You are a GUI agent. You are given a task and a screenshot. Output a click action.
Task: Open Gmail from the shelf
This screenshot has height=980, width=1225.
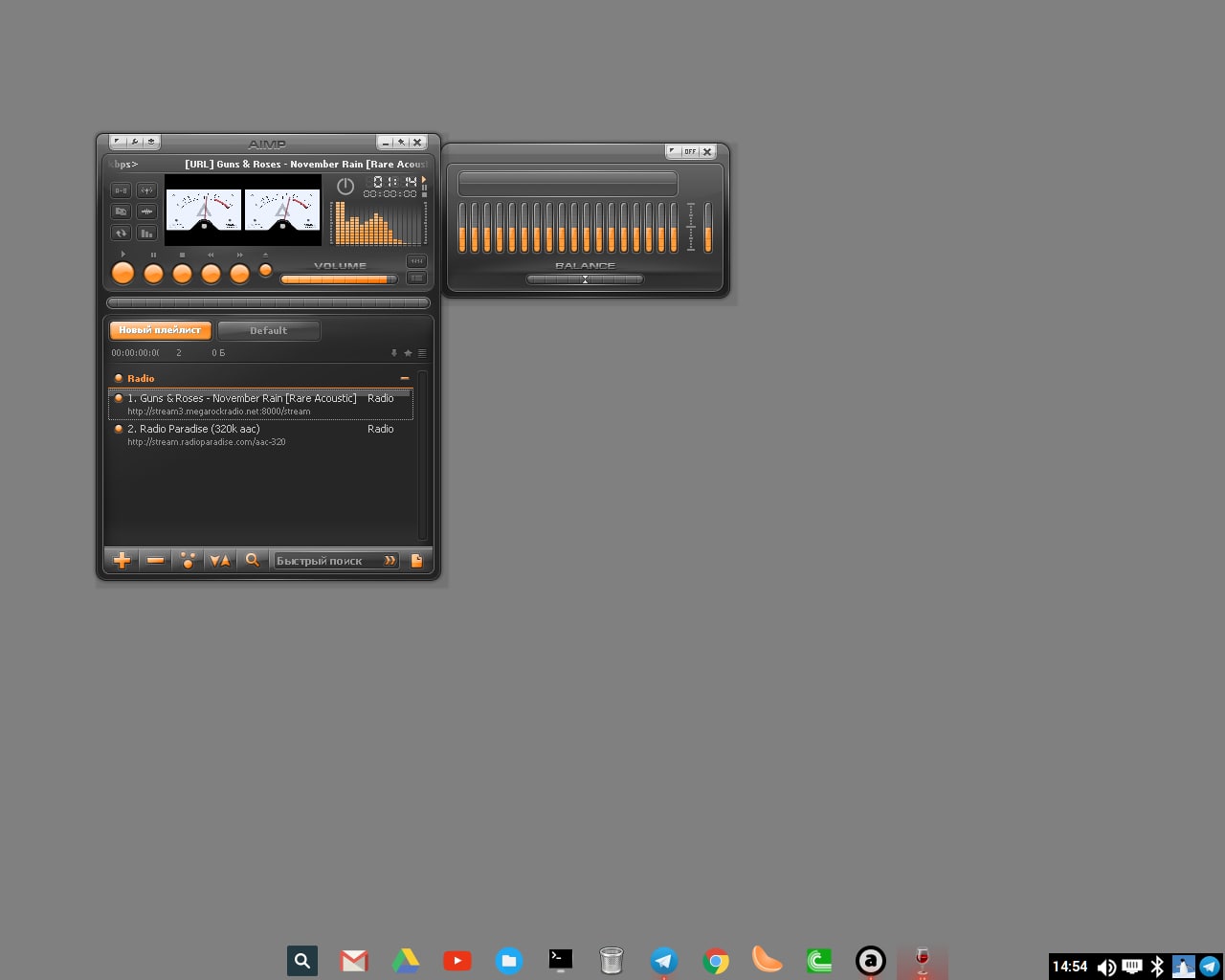(354, 961)
